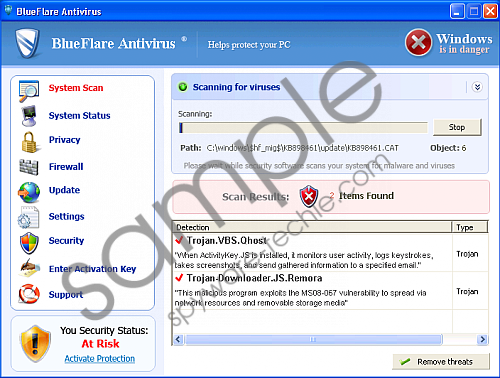Viewport: 500px width, 378px height.
Task: Open the Settings section
Action: pos(66,216)
